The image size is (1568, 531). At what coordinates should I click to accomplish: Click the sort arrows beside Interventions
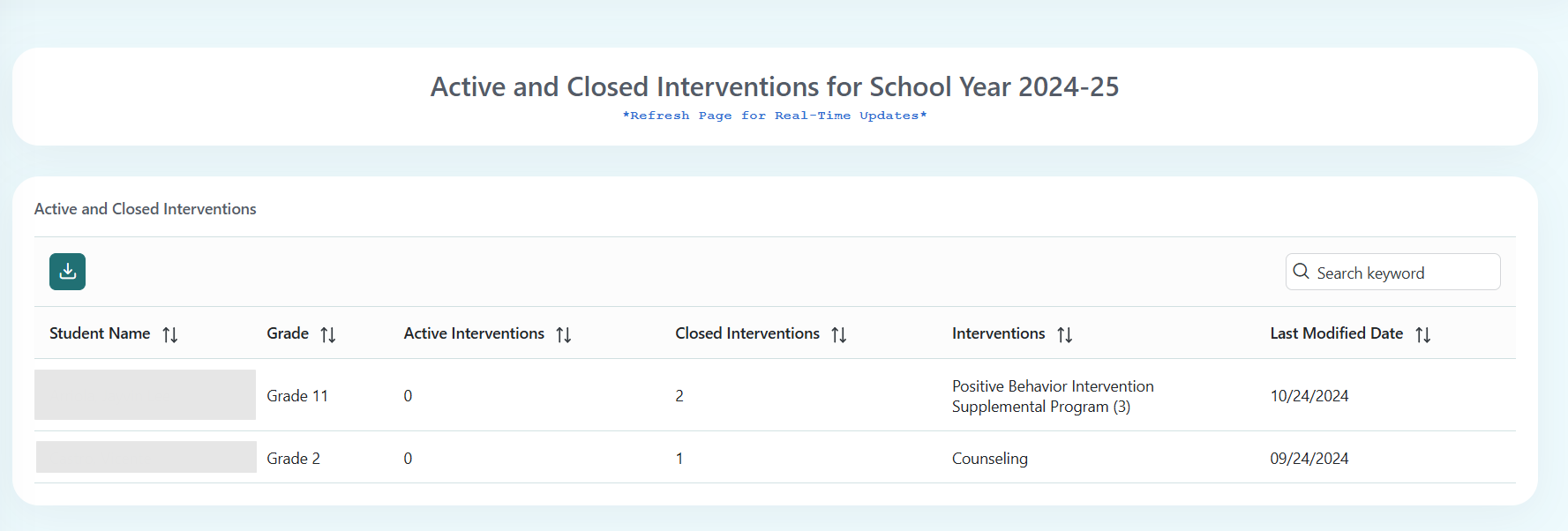pyautogui.click(x=1066, y=334)
